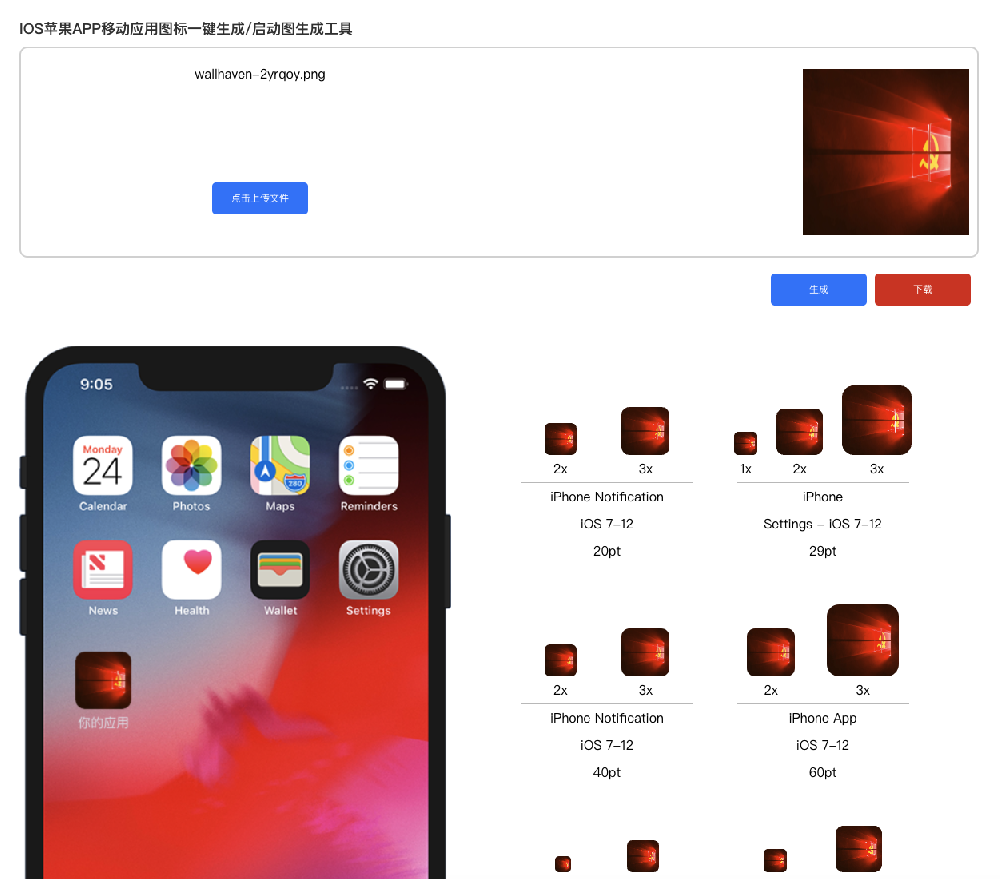Tap the Calendar app icon on phone
This screenshot has width=1000, height=879.
pos(103,466)
